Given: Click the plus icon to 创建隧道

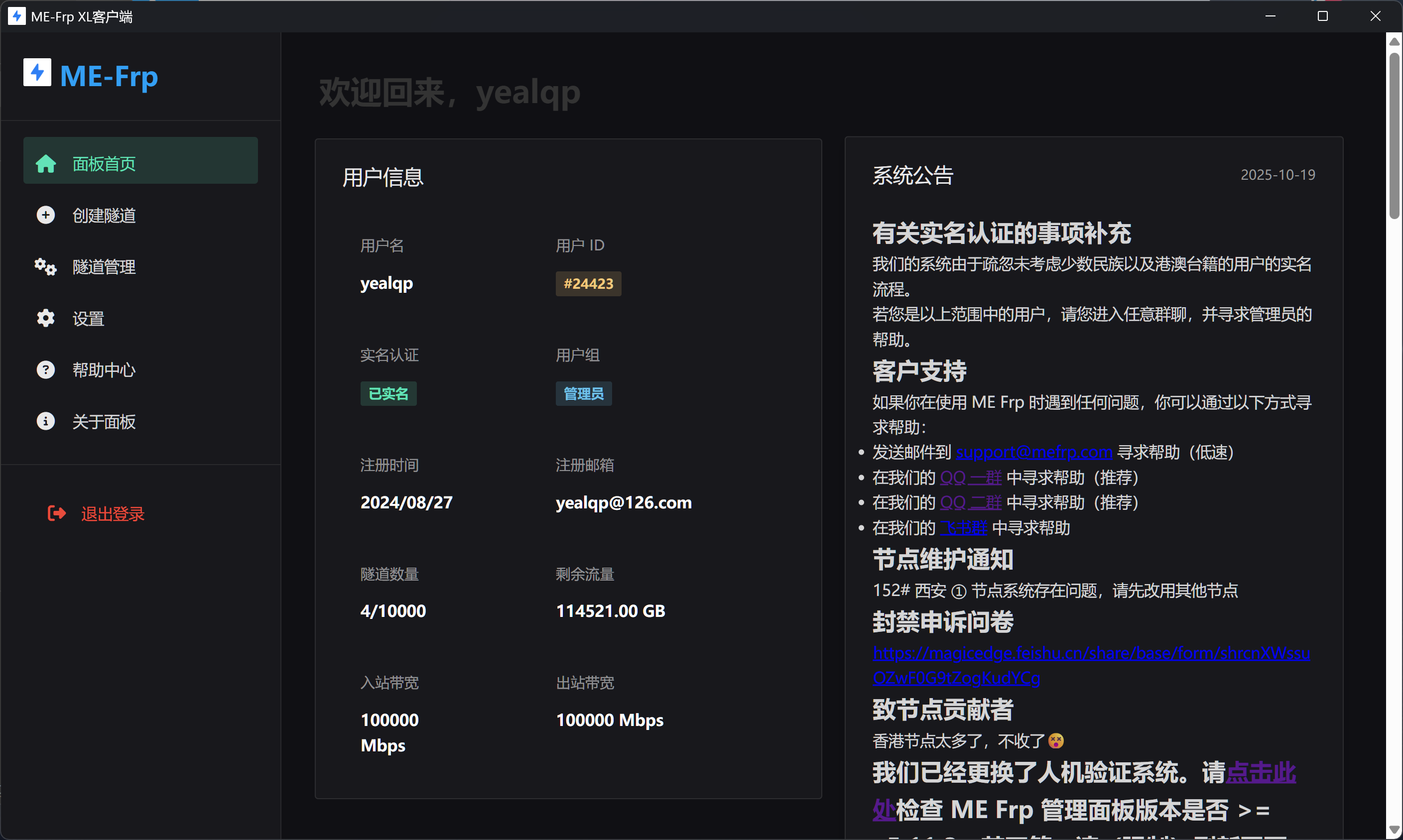Looking at the screenshot, I should click(x=45, y=215).
